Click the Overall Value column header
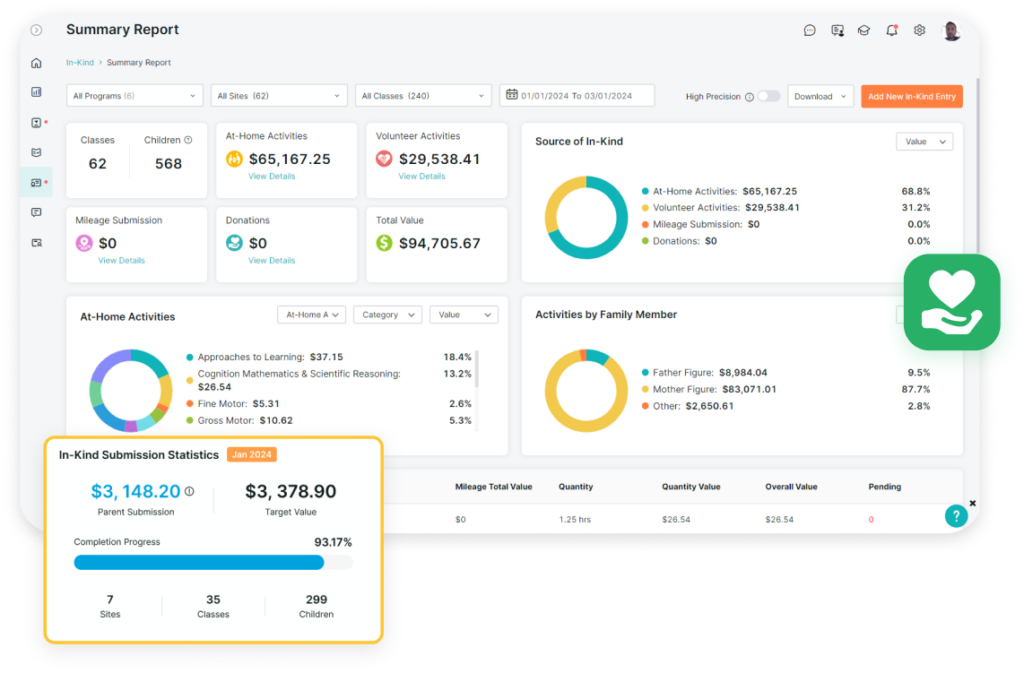 pos(791,487)
